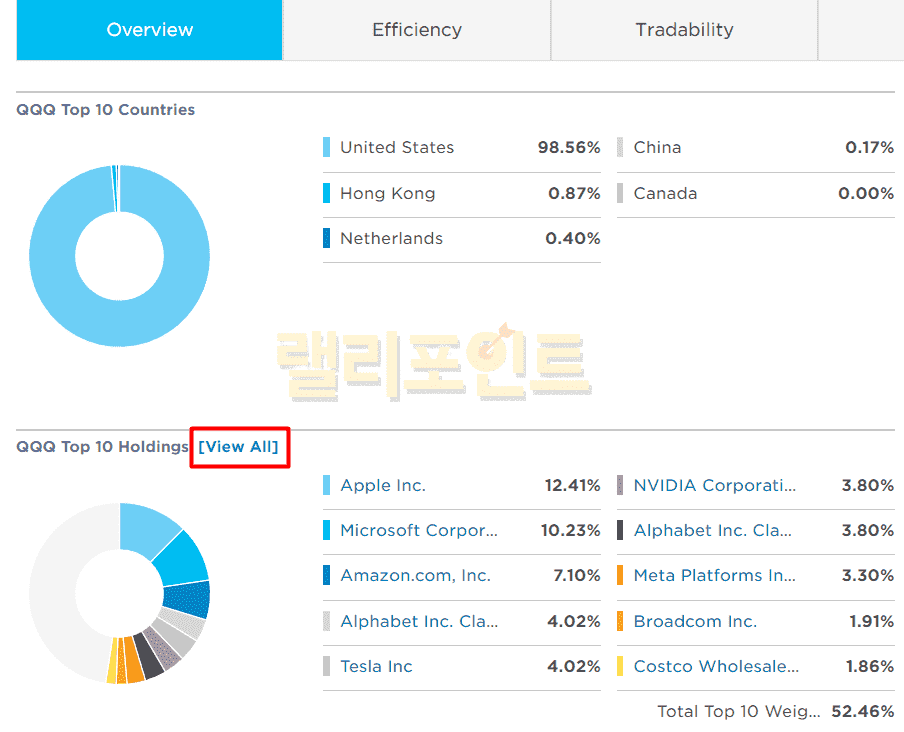Click the yellow Costco Wholesale color swatch
Screen dimensions: 904x732
pos(621,666)
